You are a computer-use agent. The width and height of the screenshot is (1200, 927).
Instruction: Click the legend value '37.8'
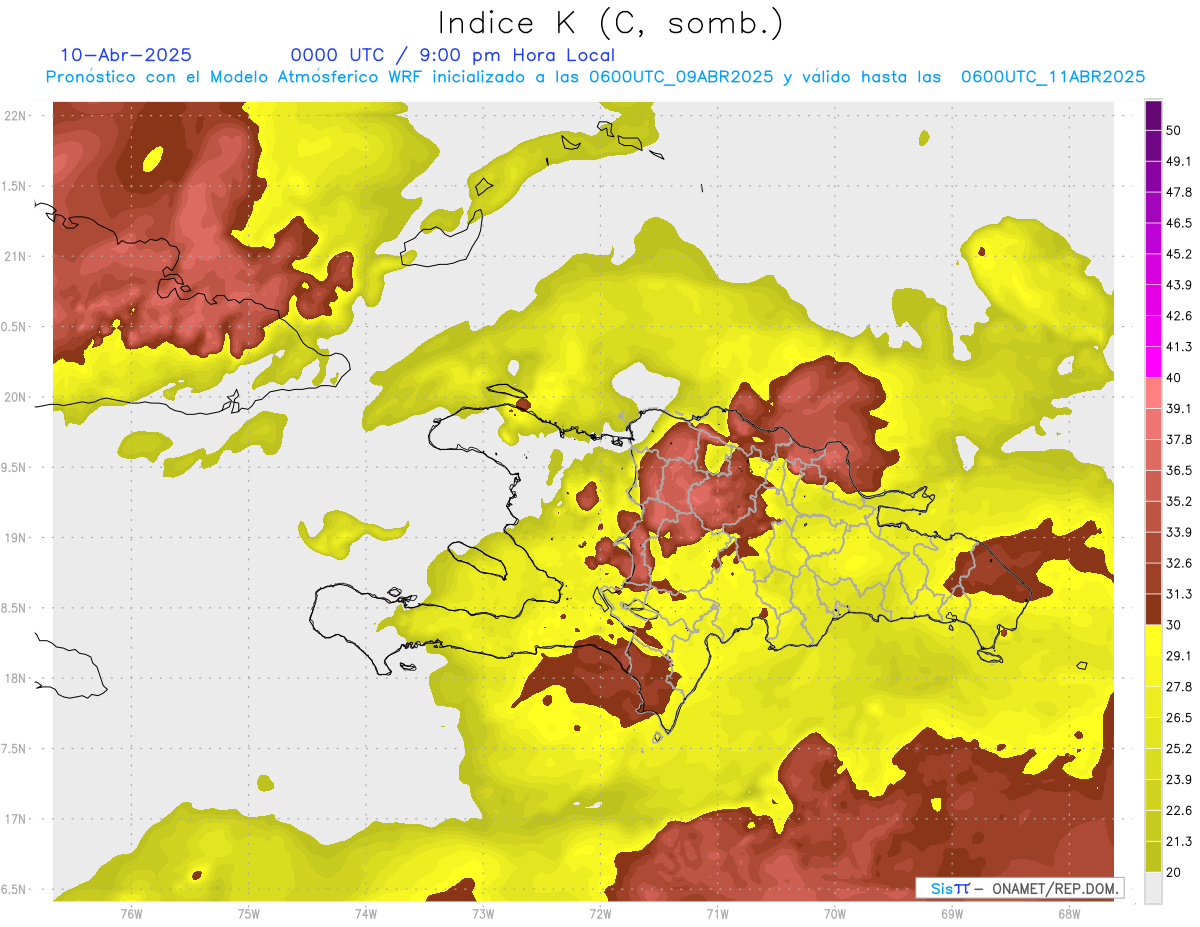[1179, 439]
